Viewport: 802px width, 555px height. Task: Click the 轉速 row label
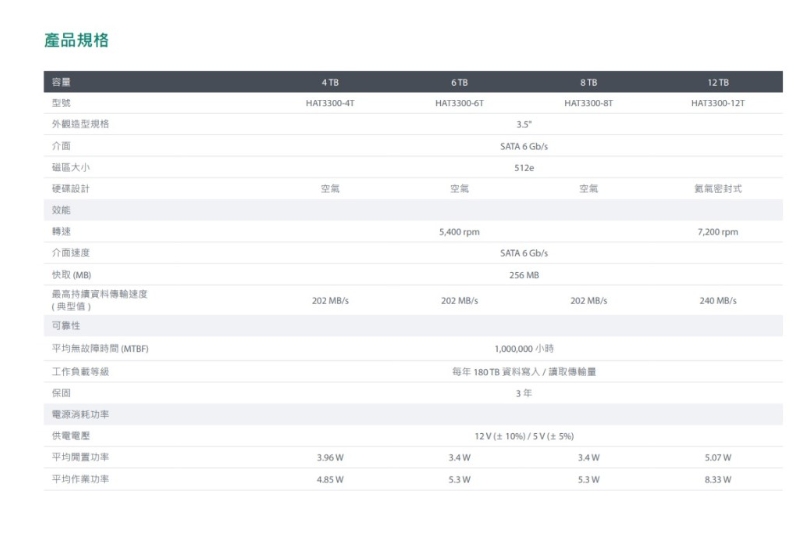[61, 231]
